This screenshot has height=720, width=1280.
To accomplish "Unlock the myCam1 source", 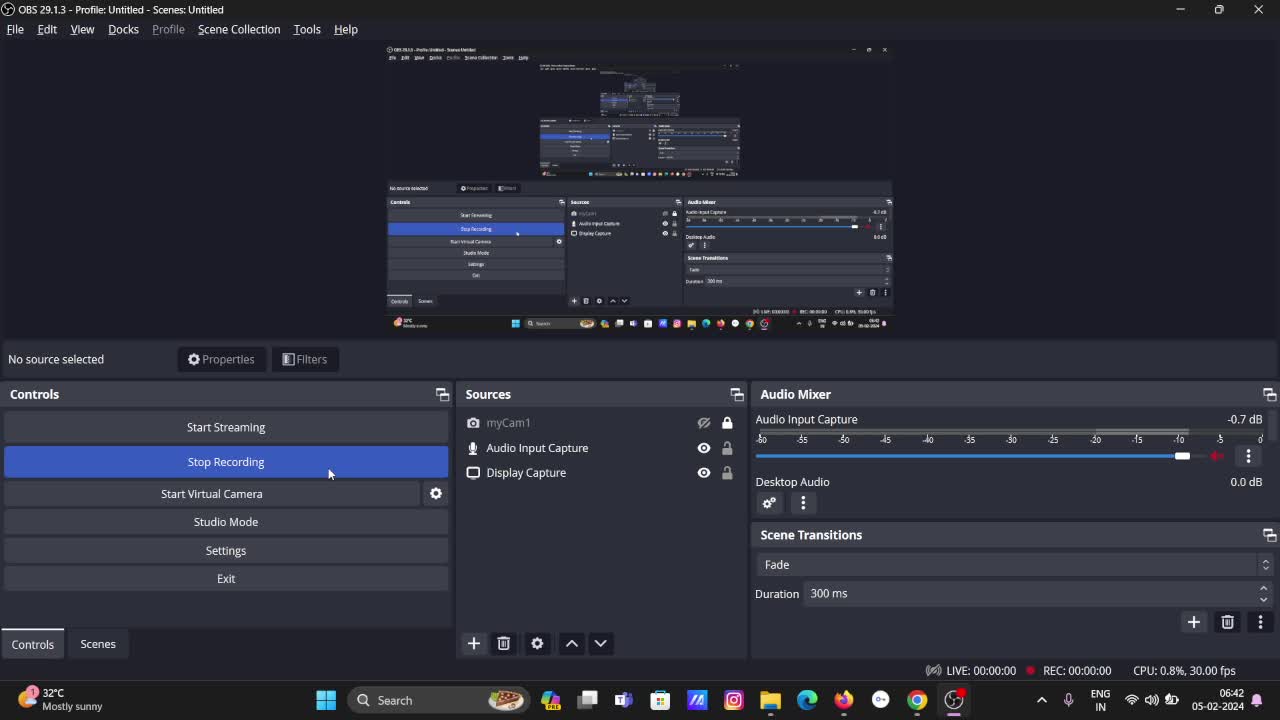I will tap(727, 423).
